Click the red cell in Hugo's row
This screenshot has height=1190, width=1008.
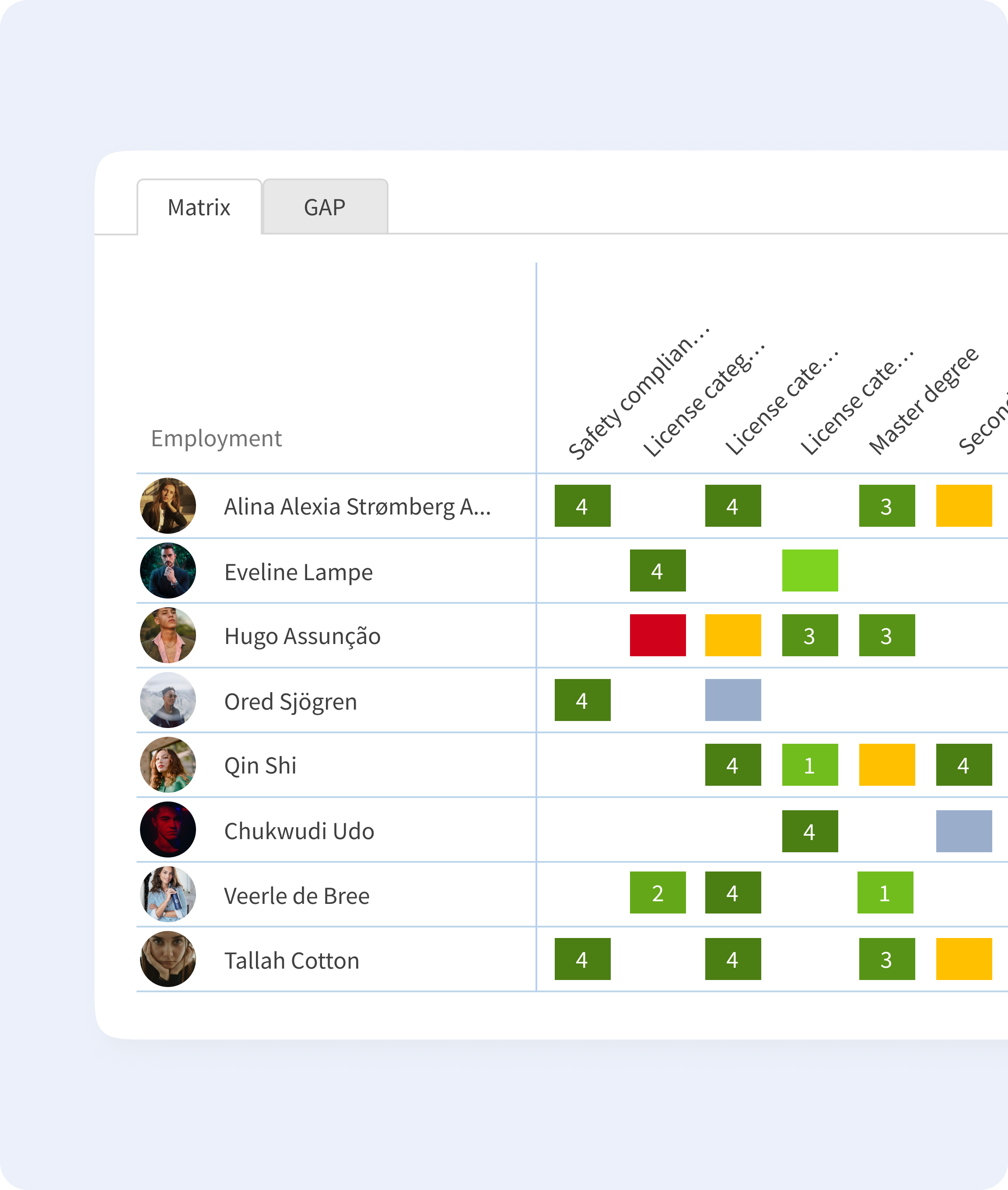(x=657, y=635)
